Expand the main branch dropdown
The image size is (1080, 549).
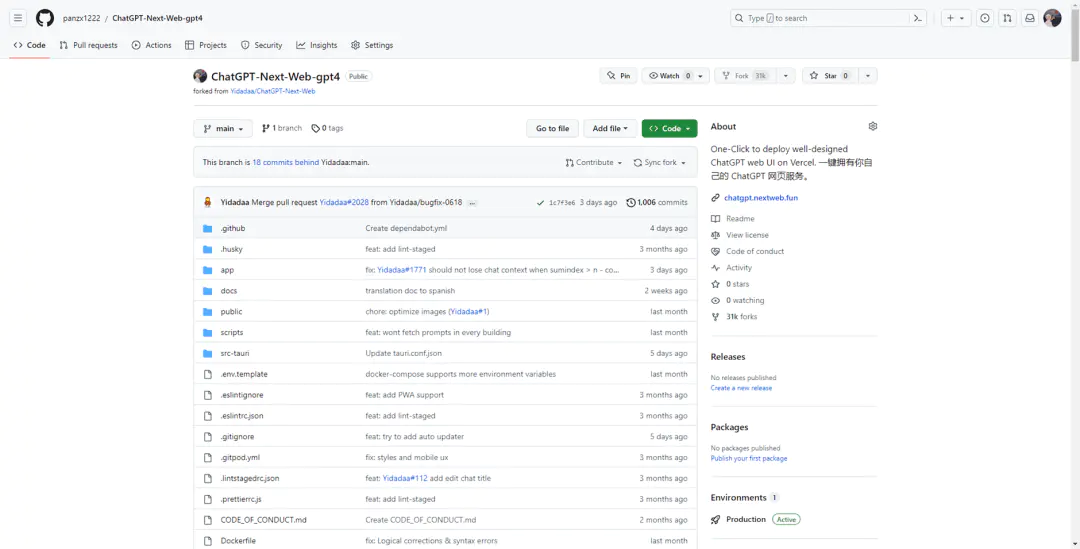tap(223, 129)
